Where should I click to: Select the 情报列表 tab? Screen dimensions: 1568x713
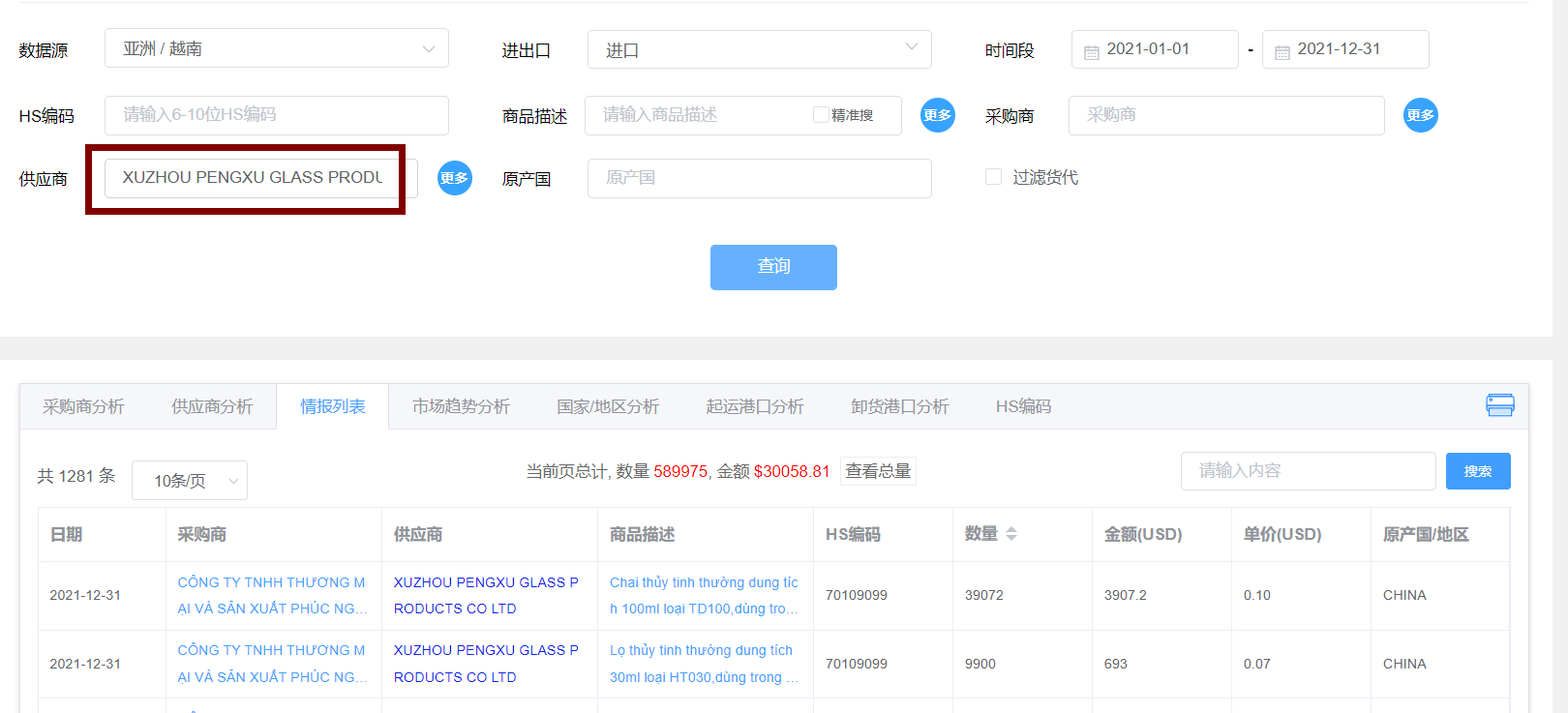coord(333,406)
